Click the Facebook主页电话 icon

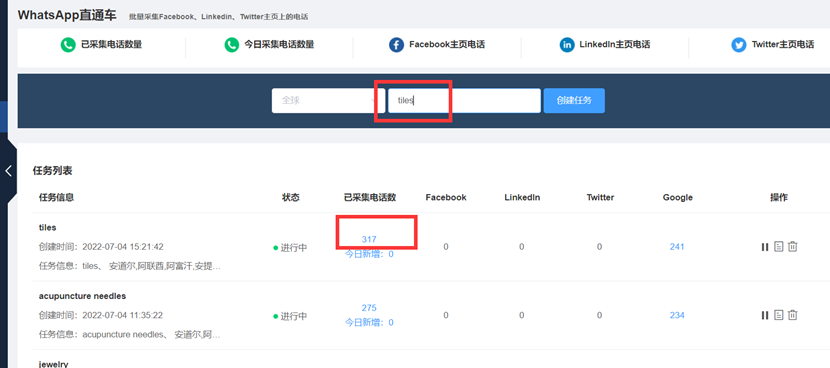[x=396, y=45]
